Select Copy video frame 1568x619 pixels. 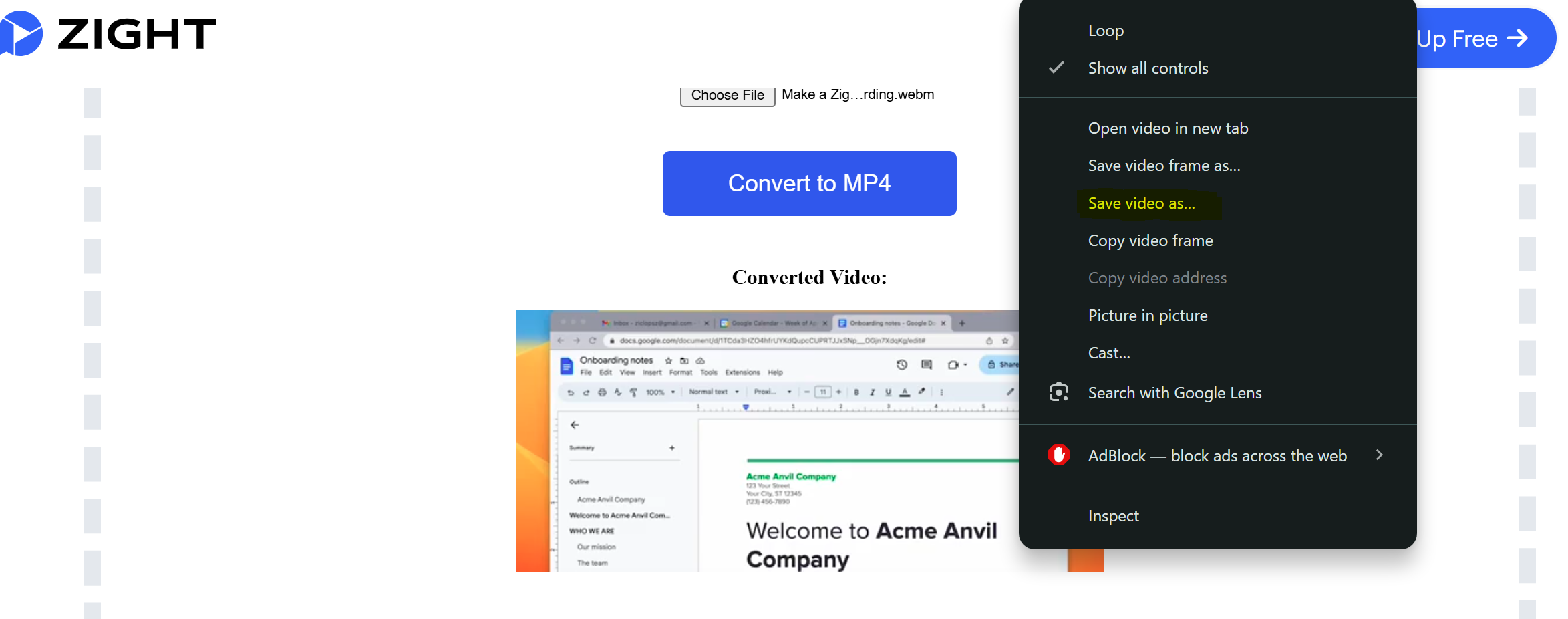click(x=1217, y=241)
